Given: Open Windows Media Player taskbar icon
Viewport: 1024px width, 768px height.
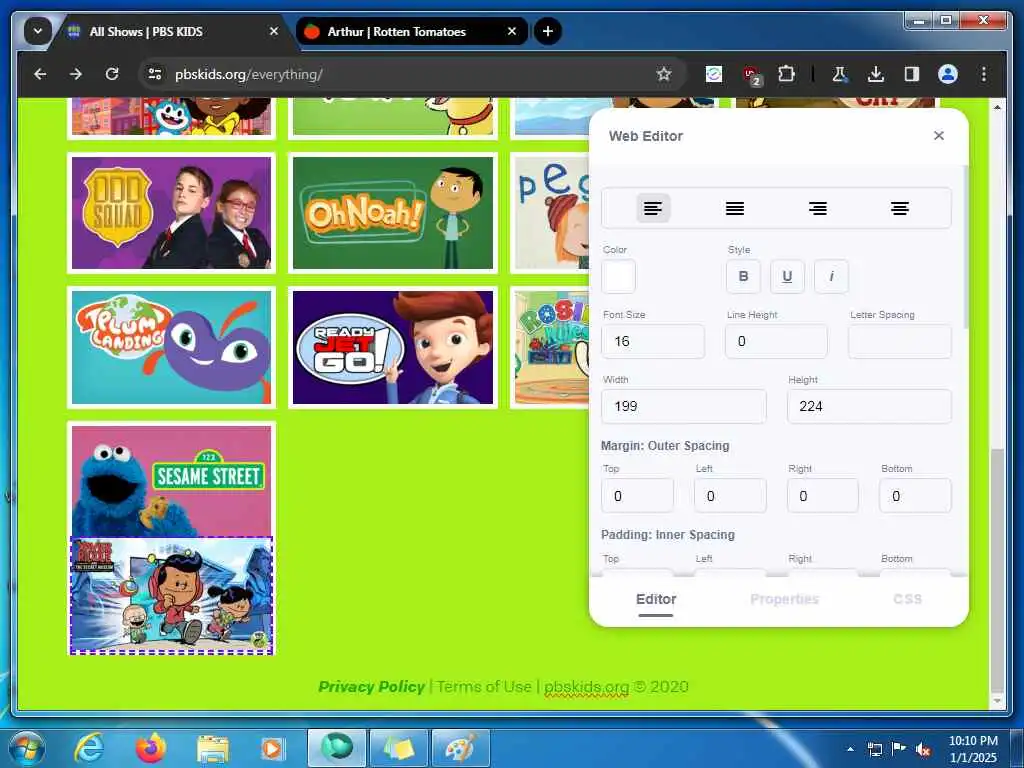Looking at the screenshot, I should pyautogui.click(x=272, y=749).
